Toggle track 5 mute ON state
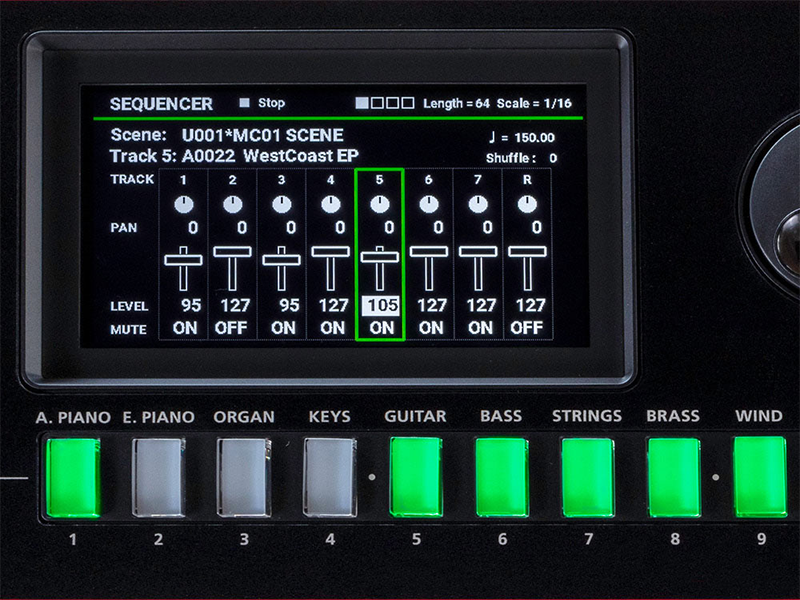This screenshot has height=600, width=800. 380,327
